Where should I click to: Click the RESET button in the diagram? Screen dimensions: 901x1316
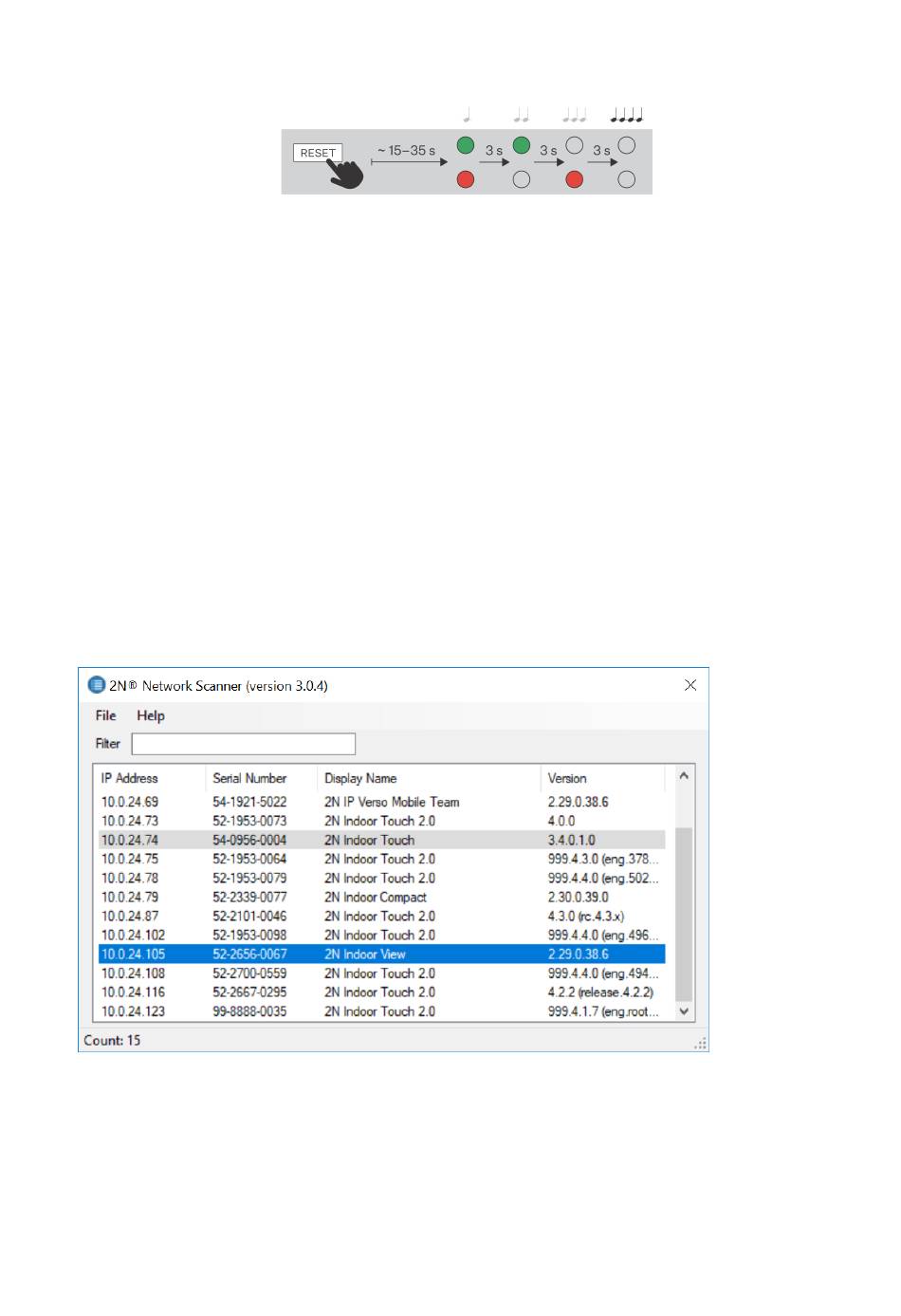[318, 153]
